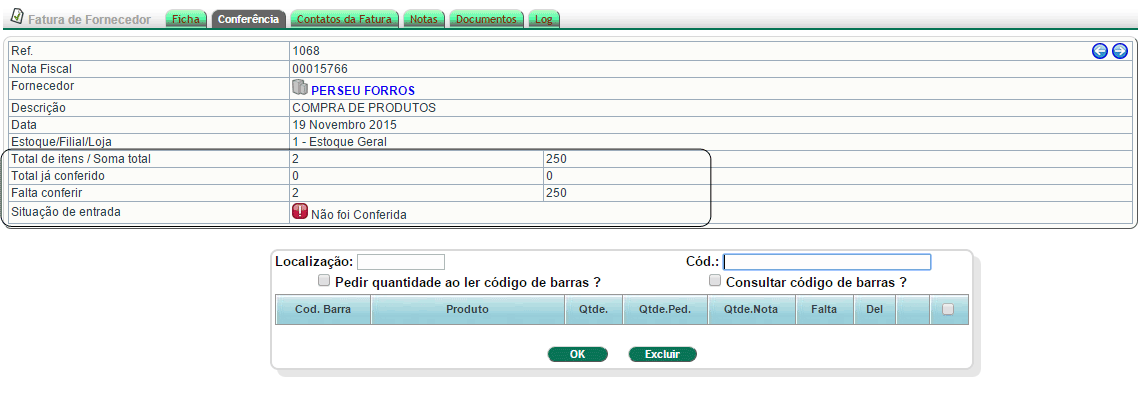Enable Pedir quantidade ao ler código de barras
1142x395 pixels.
(323, 281)
